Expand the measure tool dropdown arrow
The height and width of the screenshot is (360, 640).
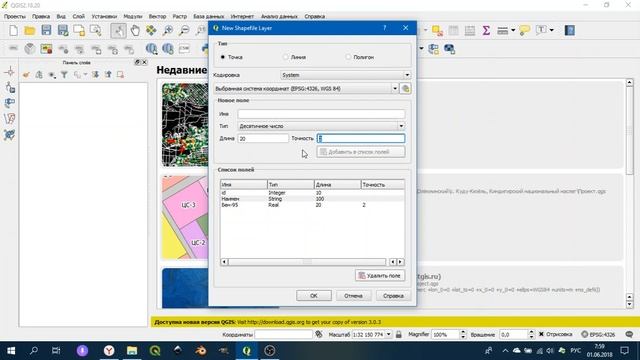point(513,30)
